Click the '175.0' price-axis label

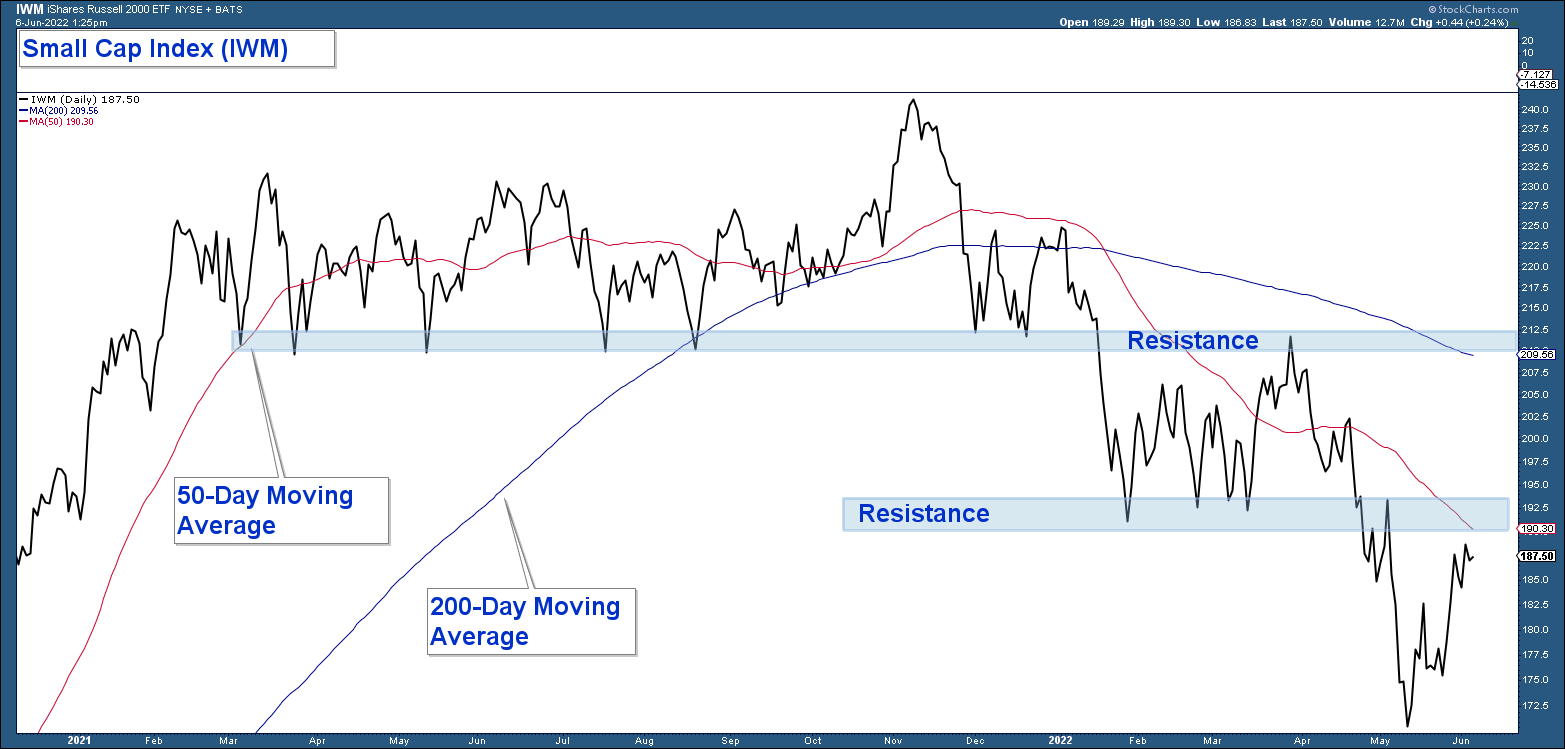coord(1534,679)
